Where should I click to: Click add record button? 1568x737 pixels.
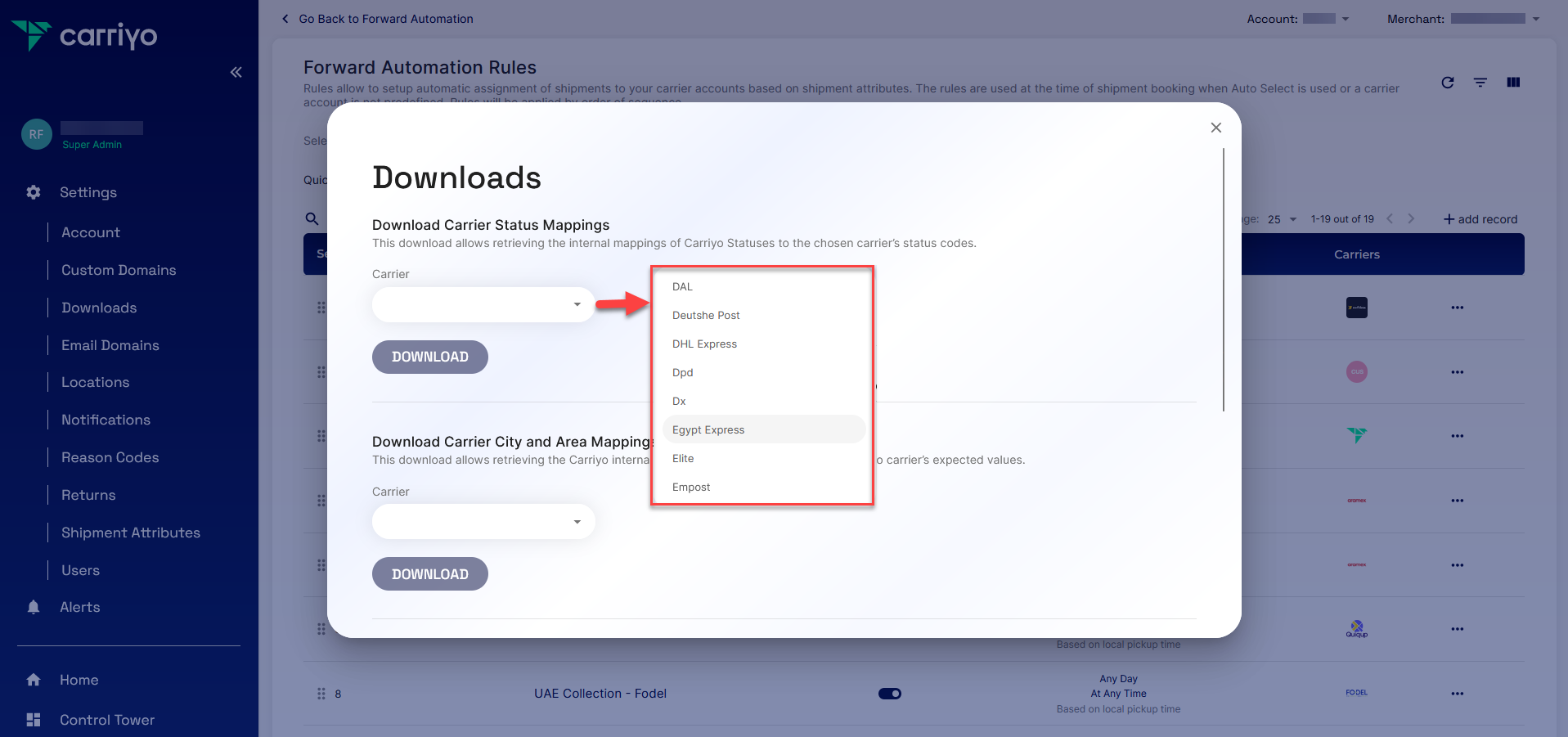coord(1480,219)
